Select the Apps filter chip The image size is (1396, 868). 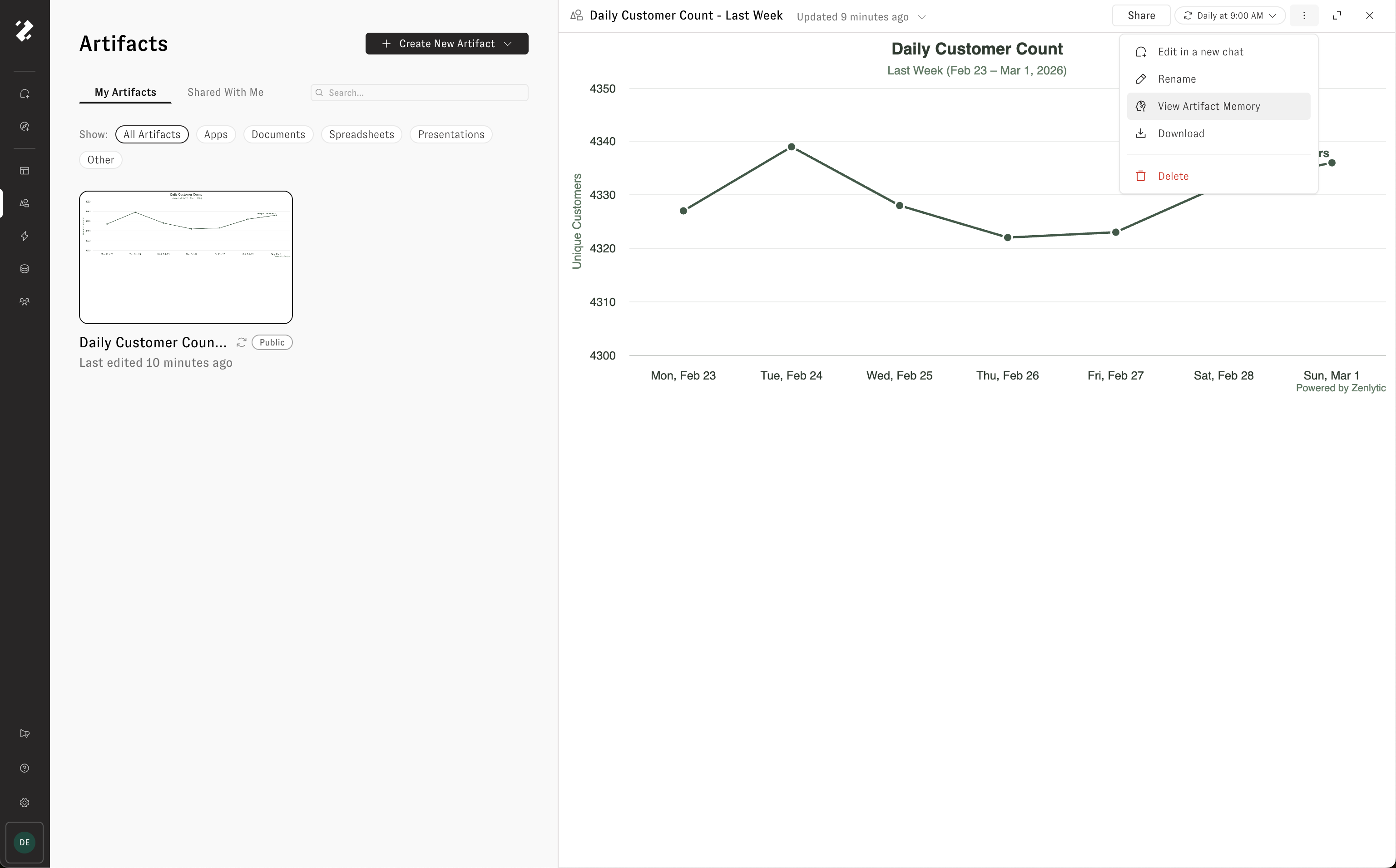(x=216, y=134)
